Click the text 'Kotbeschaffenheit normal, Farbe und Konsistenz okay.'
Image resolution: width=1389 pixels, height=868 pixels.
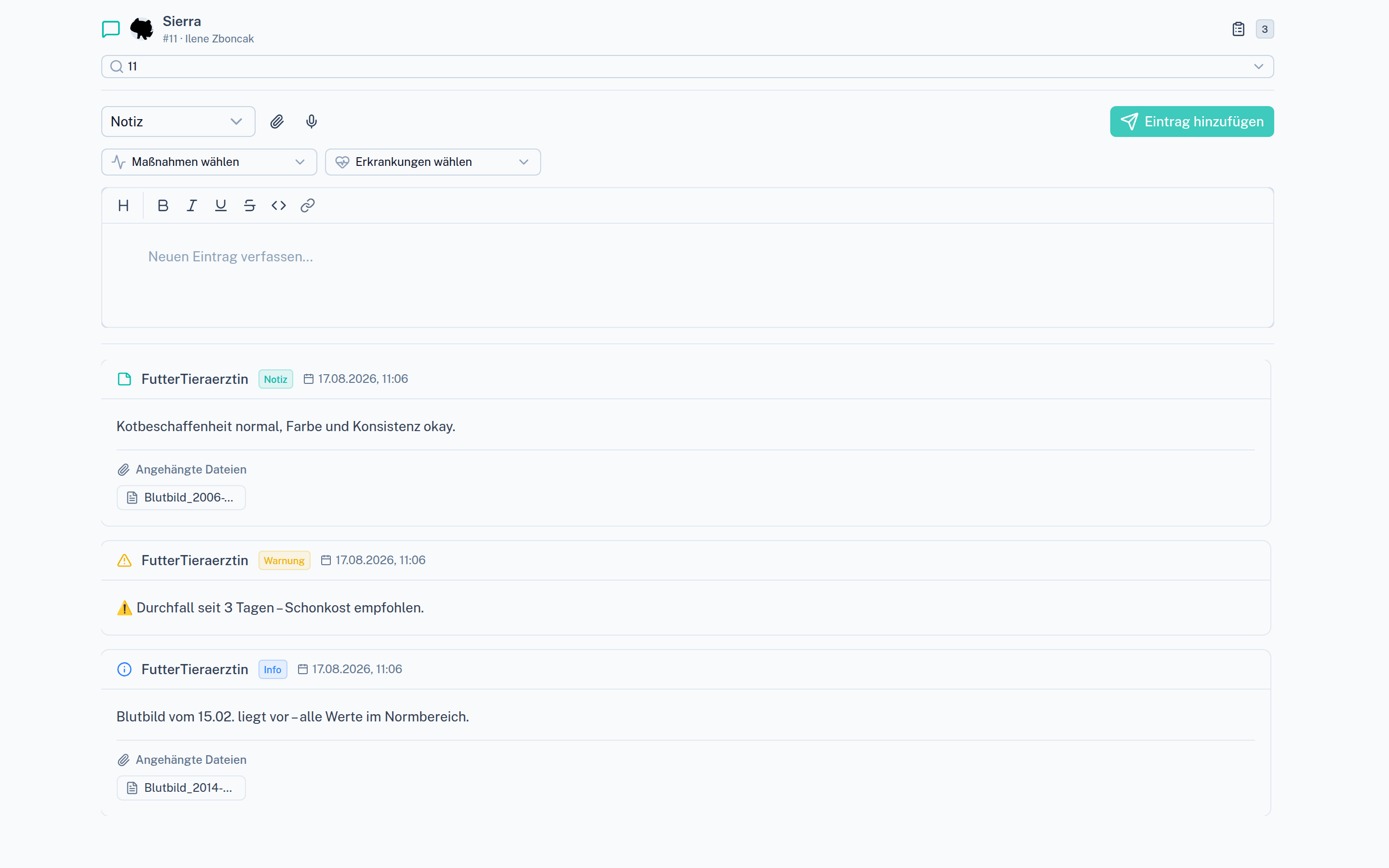(286, 427)
